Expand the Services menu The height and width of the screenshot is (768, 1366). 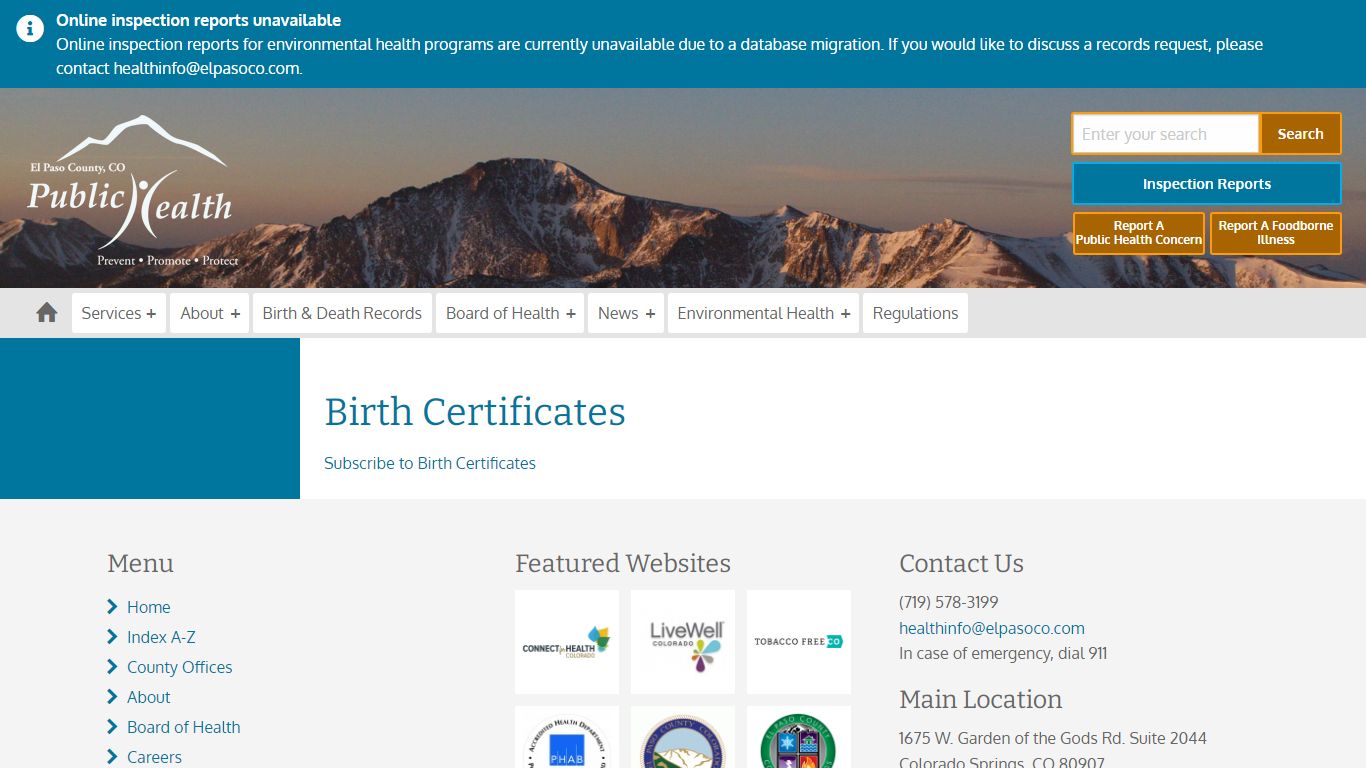point(119,313)
